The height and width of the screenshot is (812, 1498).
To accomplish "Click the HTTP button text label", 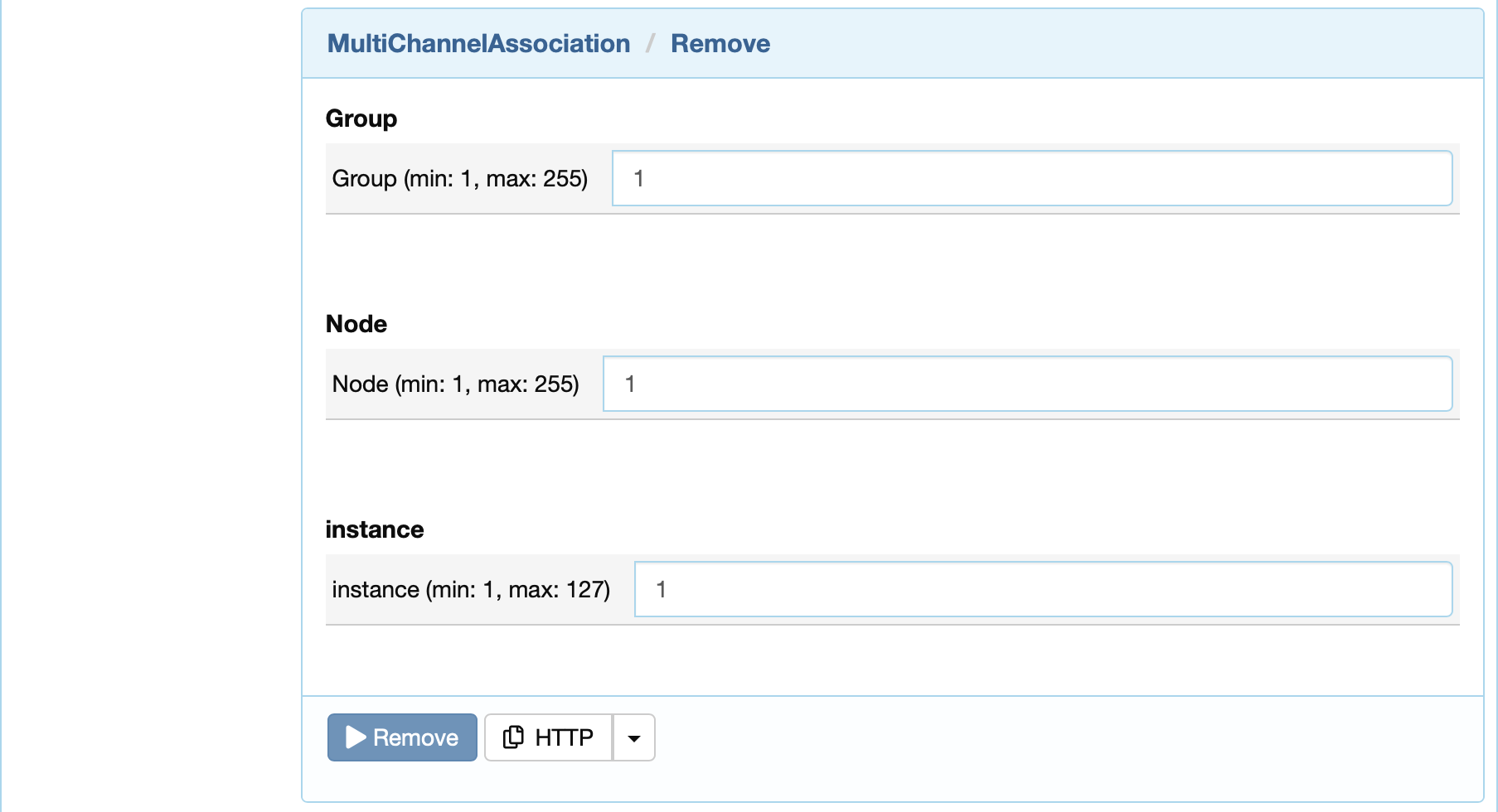I will [x=565, y=737].
